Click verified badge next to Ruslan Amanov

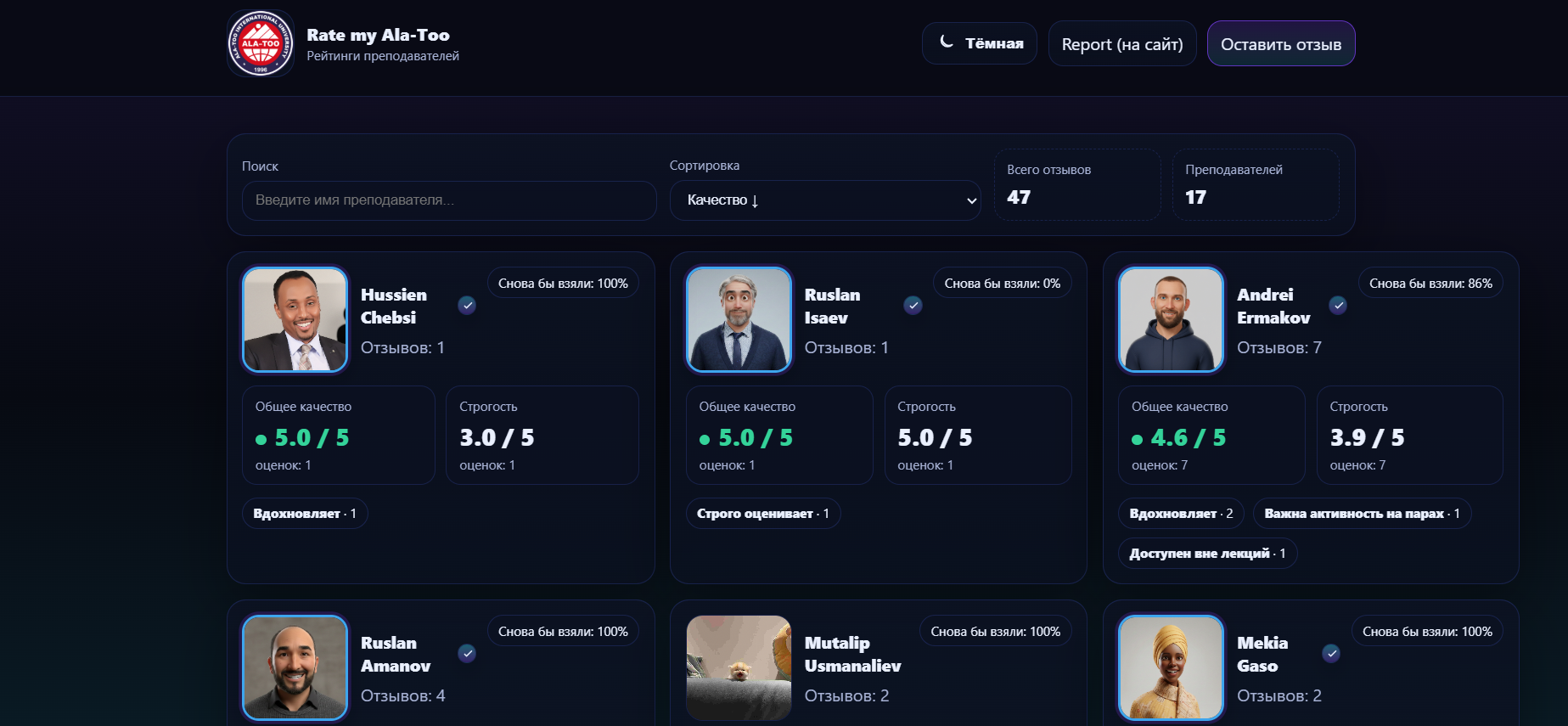[x=467, y=654]
